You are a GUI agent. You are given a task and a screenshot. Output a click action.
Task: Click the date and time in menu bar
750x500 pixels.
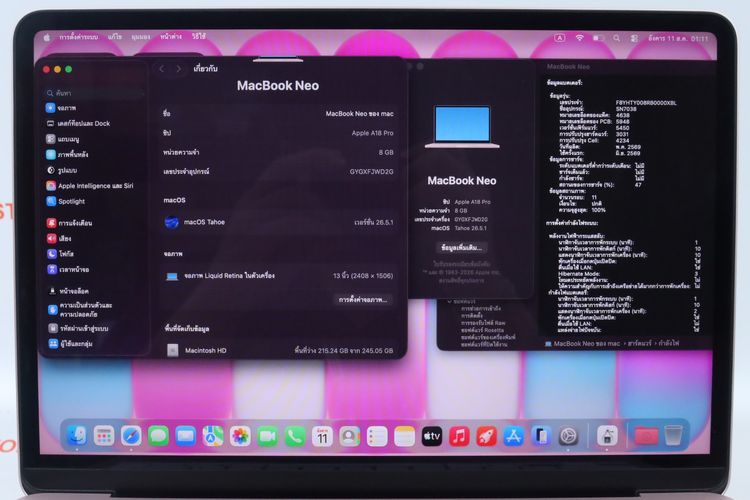(678, 38)
